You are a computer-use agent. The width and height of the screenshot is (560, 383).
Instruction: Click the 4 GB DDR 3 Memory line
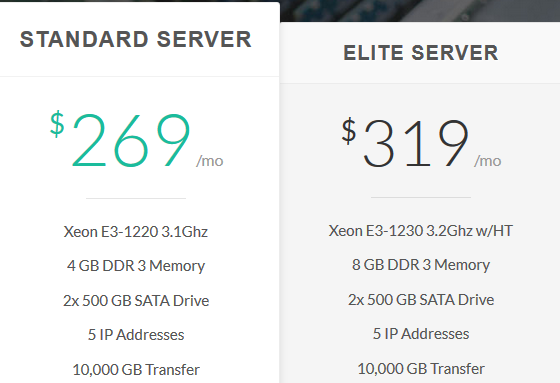pyautogui.click(x=136, y=266)
